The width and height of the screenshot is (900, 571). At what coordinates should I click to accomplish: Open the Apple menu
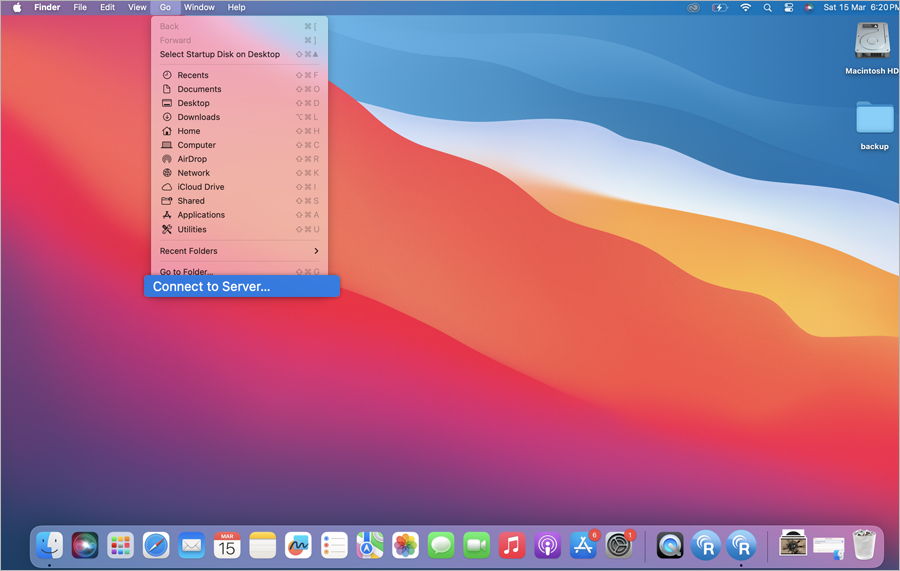coord(17,7)
